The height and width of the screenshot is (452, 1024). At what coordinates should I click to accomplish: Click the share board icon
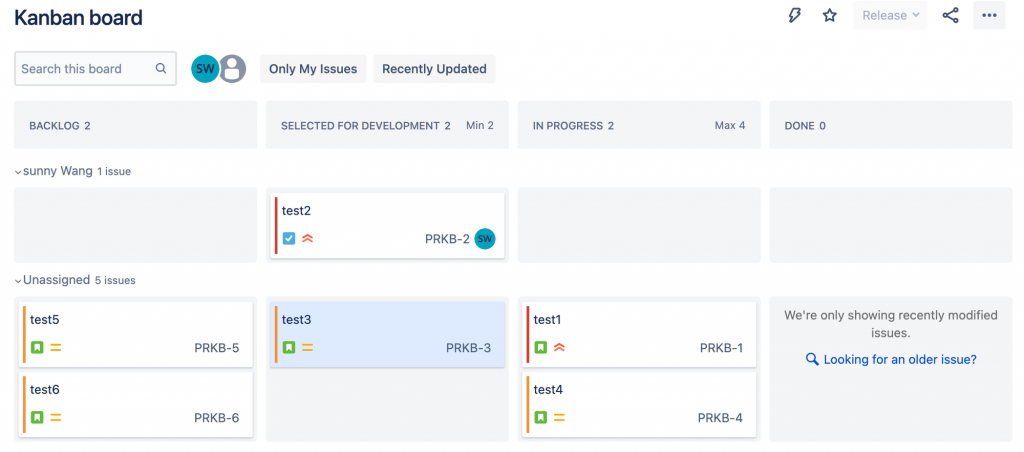[x=951, y=15]
